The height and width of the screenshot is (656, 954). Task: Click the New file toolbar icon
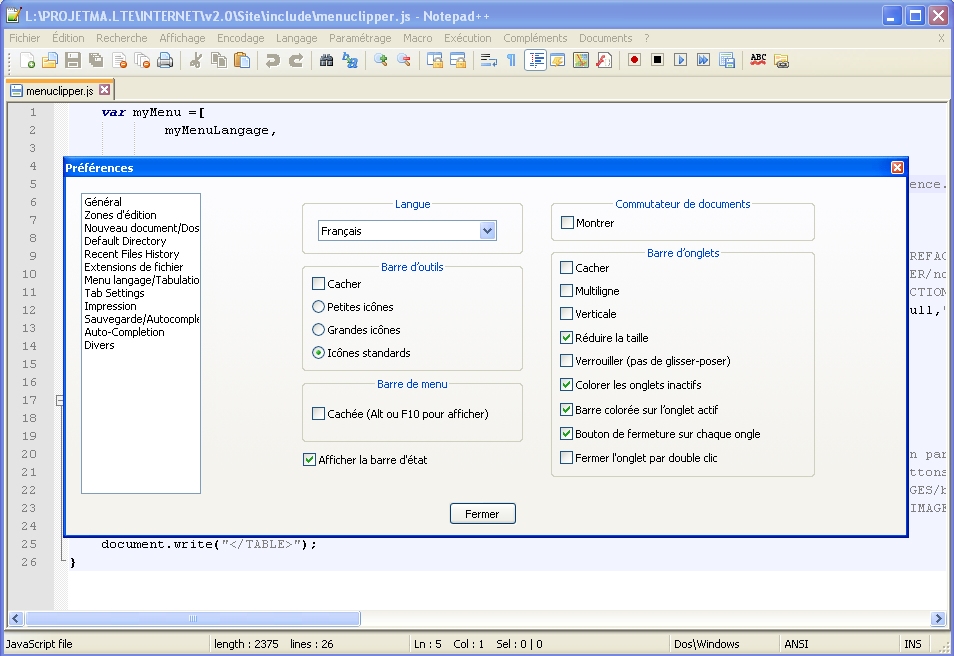[x=28, y=61]
